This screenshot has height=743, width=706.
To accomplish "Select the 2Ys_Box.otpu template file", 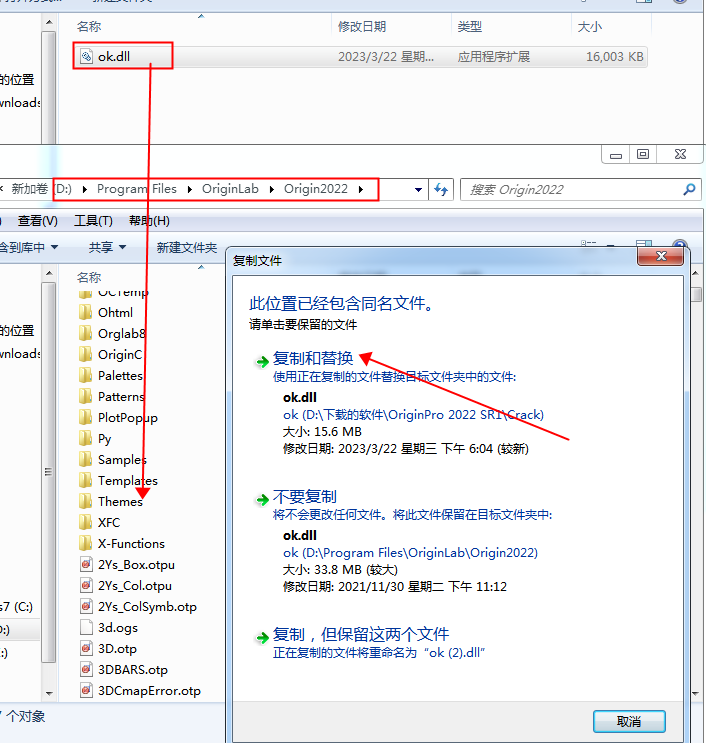I will pyautogui.click(x=135, y=565).
